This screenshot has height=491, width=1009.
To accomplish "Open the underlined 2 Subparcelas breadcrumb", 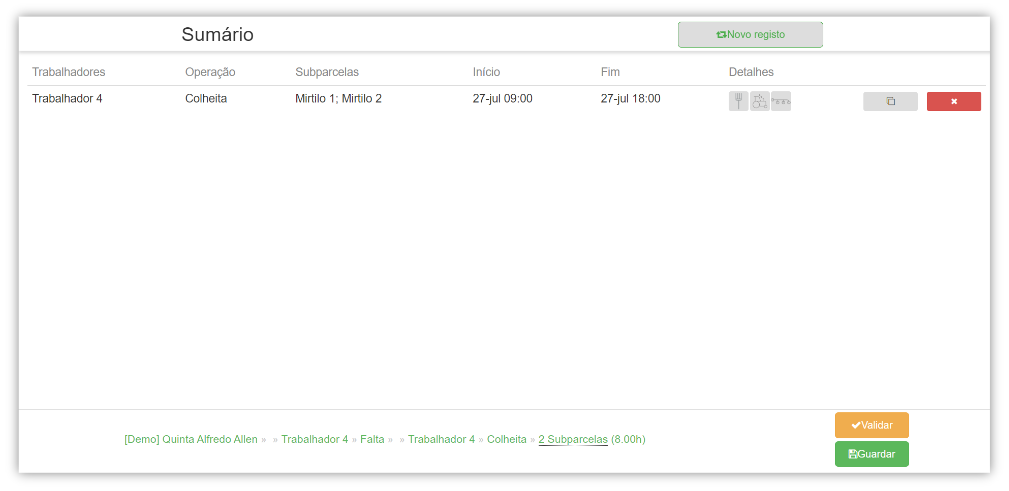I will tap(573, 440).
